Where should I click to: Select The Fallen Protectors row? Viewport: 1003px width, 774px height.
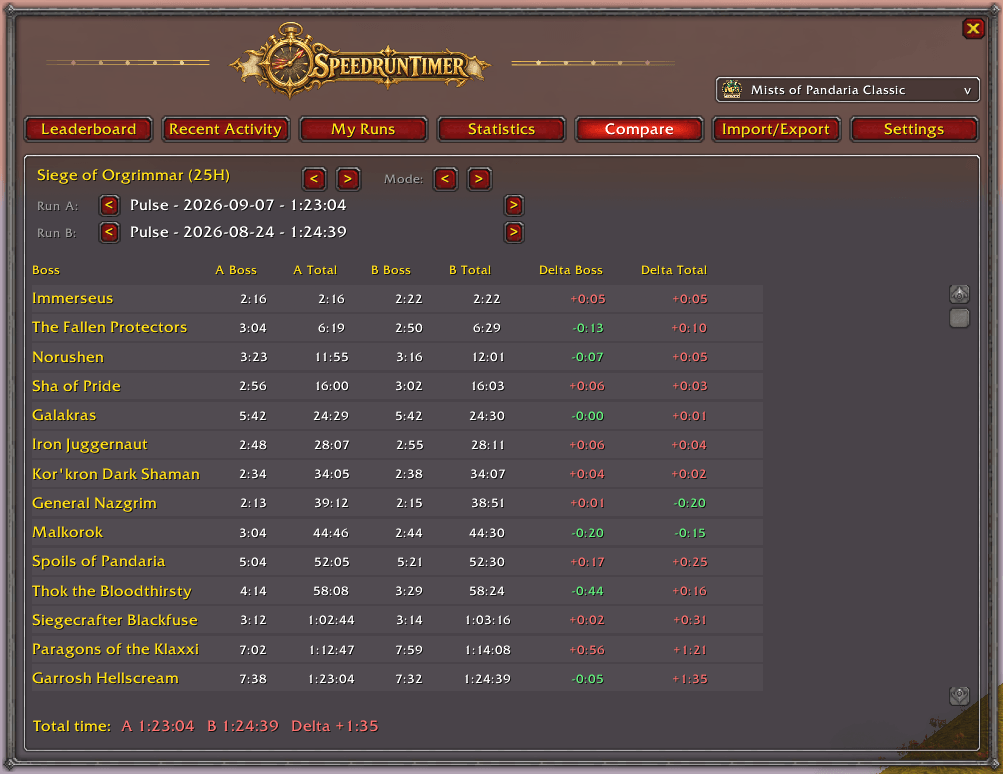coord(397,328)
